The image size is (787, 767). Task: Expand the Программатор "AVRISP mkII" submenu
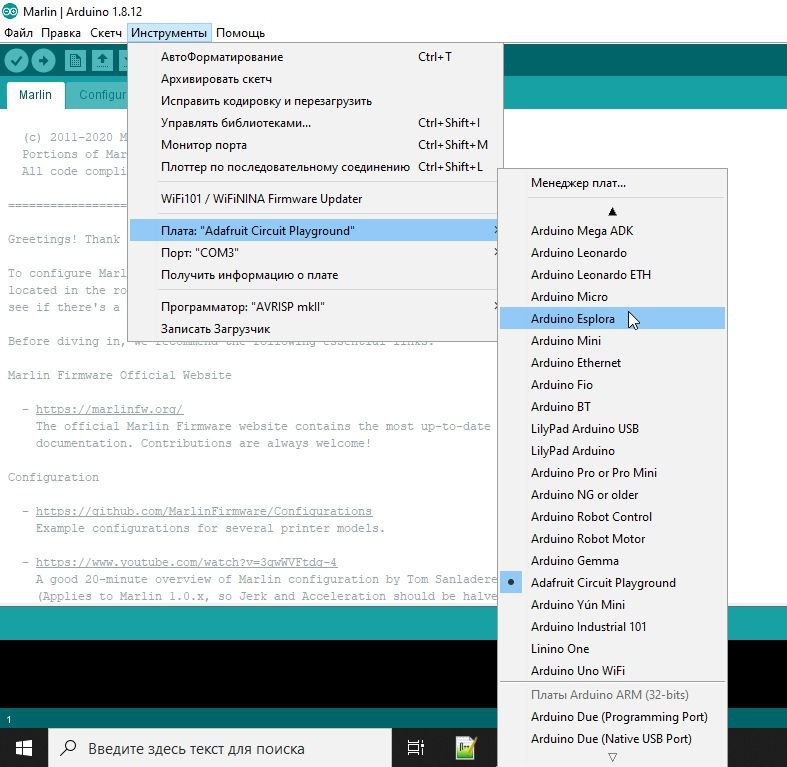click(x=315, y=307)
